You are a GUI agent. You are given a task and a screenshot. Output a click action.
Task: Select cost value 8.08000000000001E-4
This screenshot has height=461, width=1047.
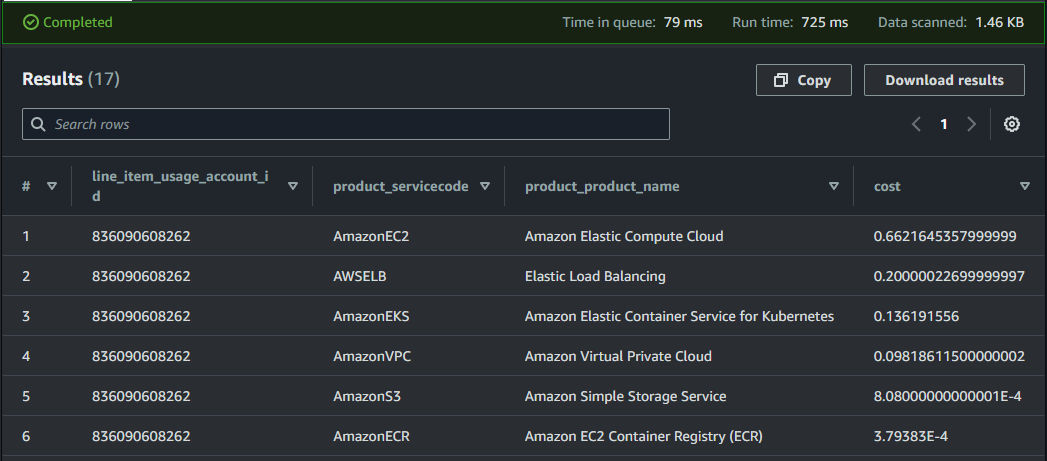pyautogui.click(x=948, y=396)
